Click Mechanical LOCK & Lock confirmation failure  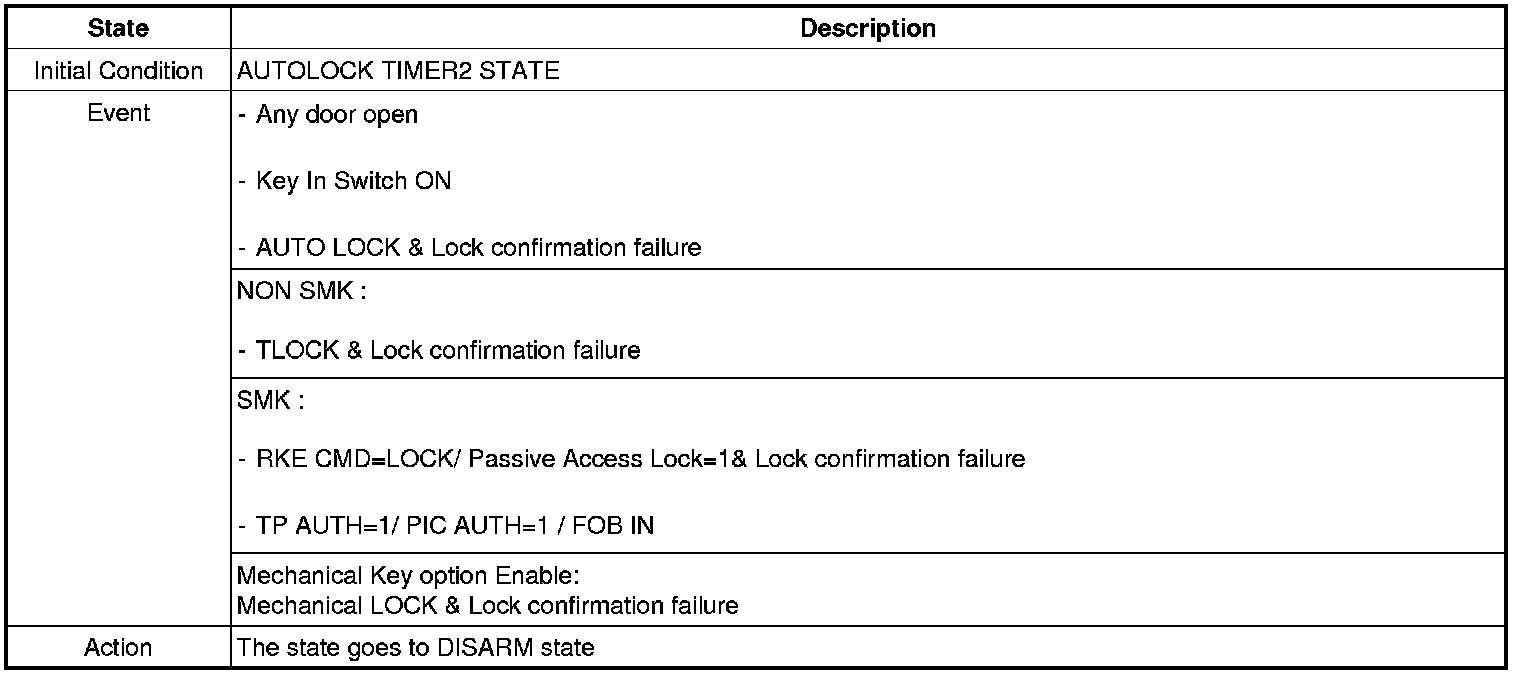coord(488,605)
